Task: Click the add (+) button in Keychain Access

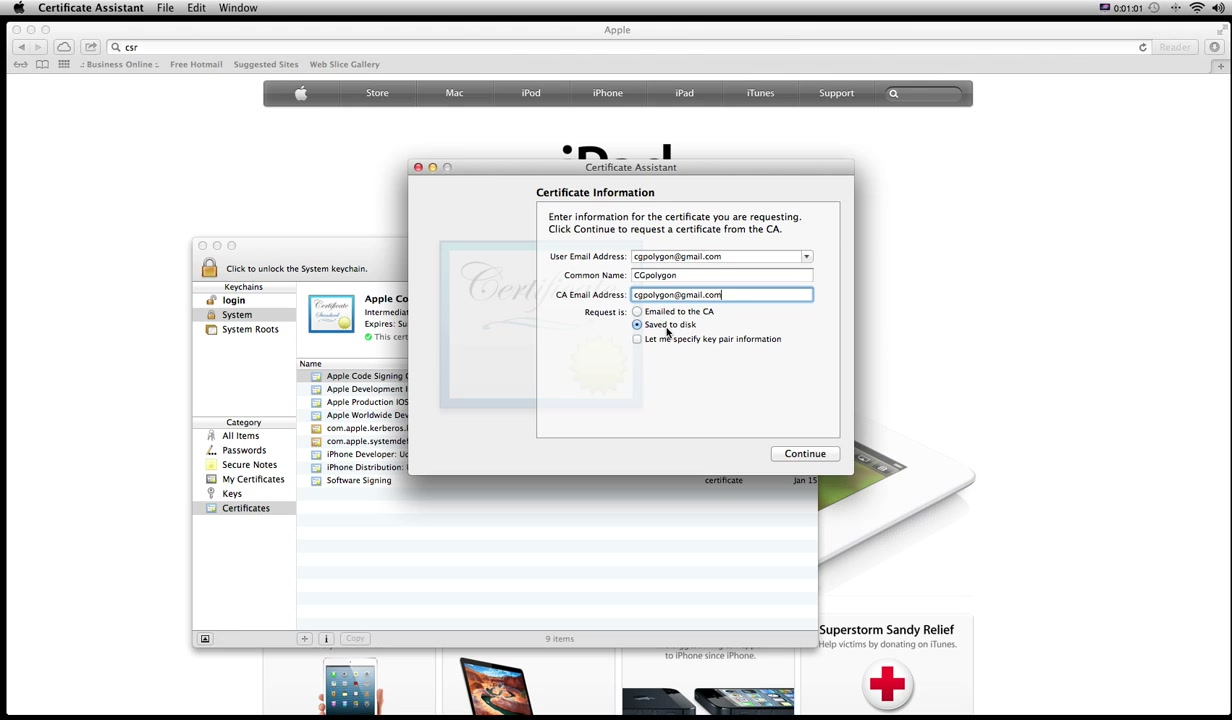Action: pos(305,638)
